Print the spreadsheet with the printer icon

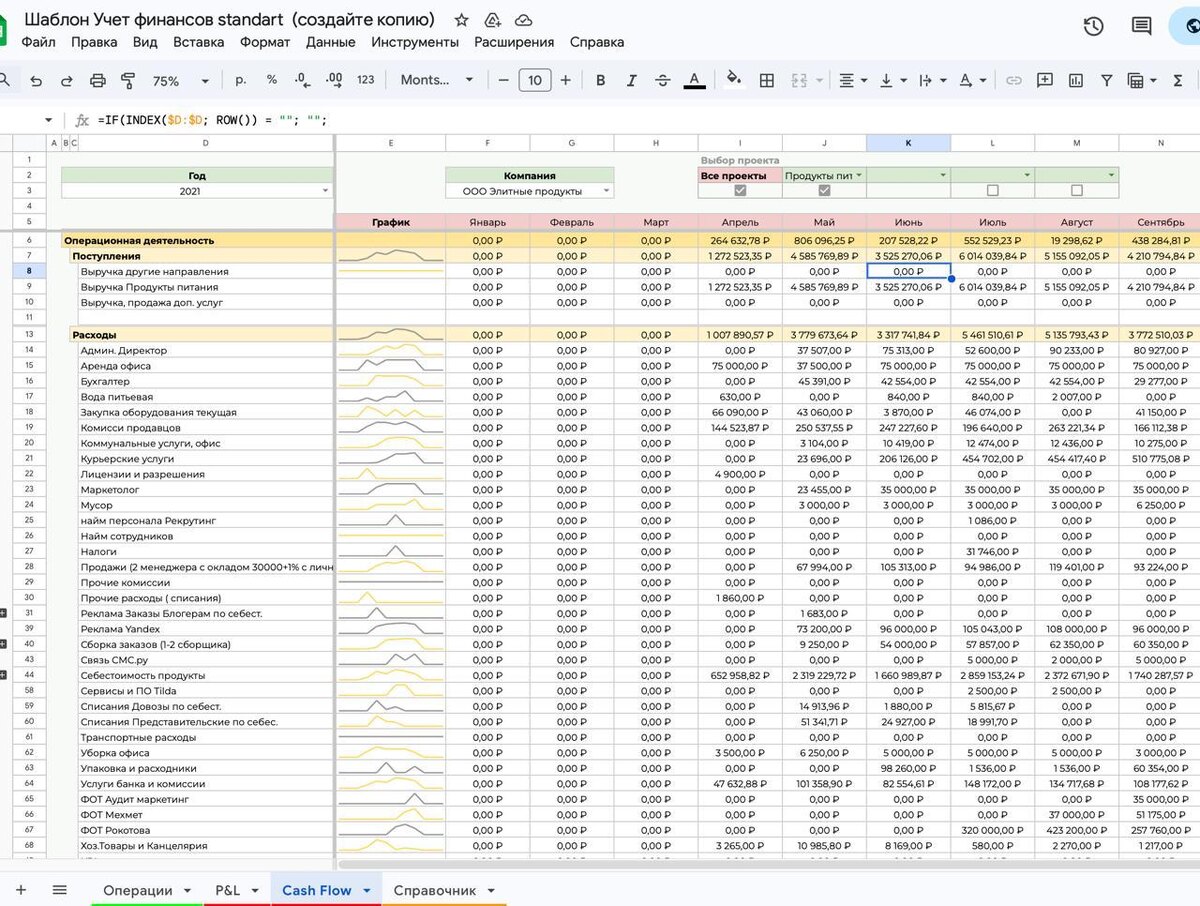point(98,81)
